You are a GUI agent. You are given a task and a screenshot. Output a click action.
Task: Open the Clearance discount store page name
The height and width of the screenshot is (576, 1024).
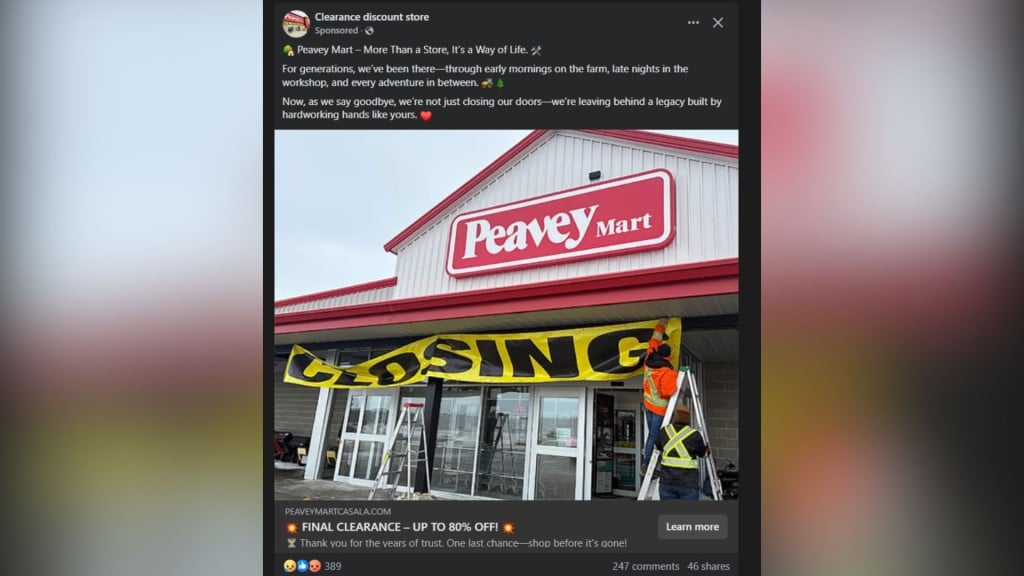click(x=372, y=17)
